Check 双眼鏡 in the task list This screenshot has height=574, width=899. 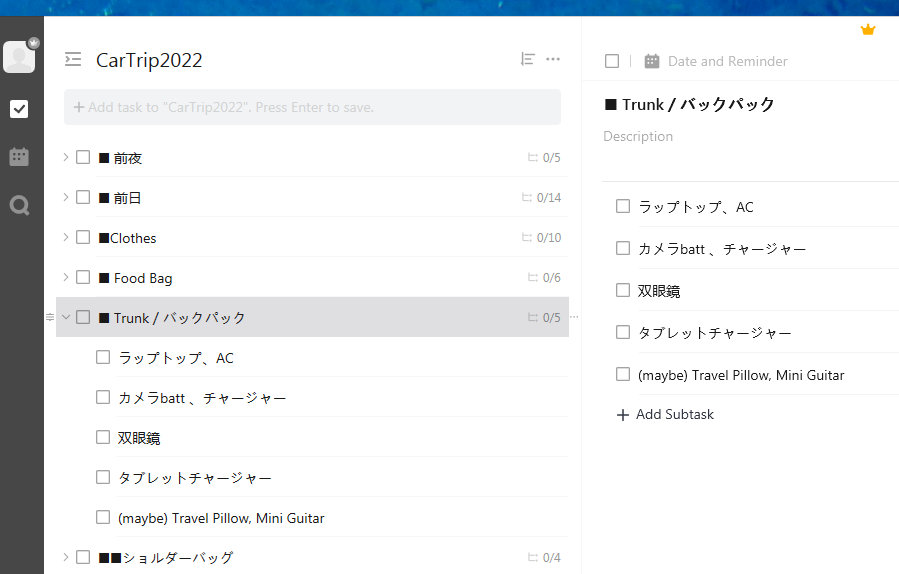coord(103,438)
